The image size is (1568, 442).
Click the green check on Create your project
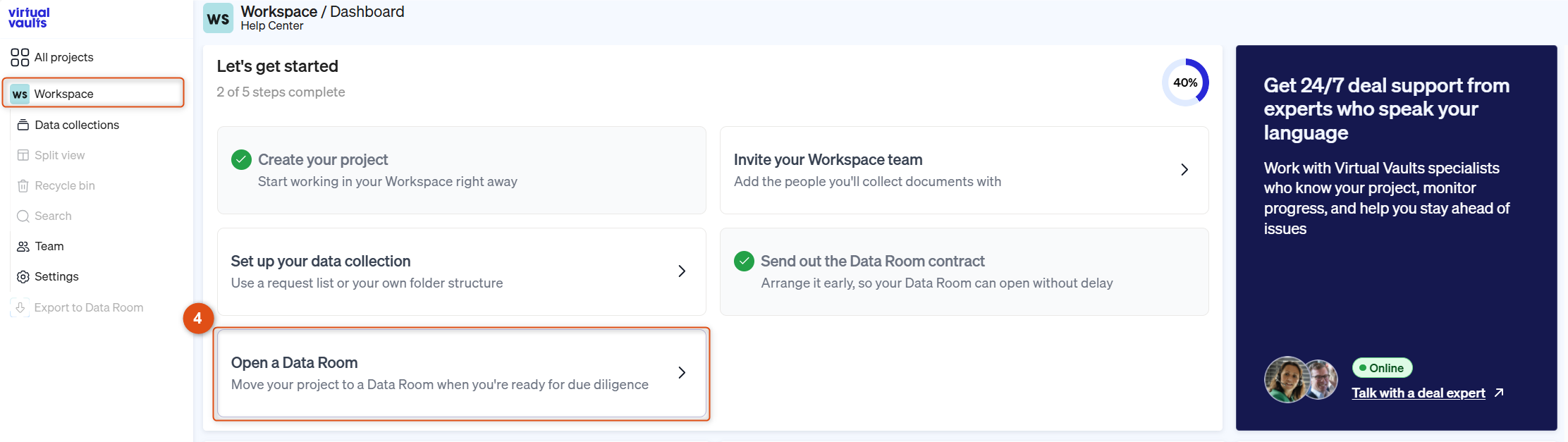click(x=241, y=159)
